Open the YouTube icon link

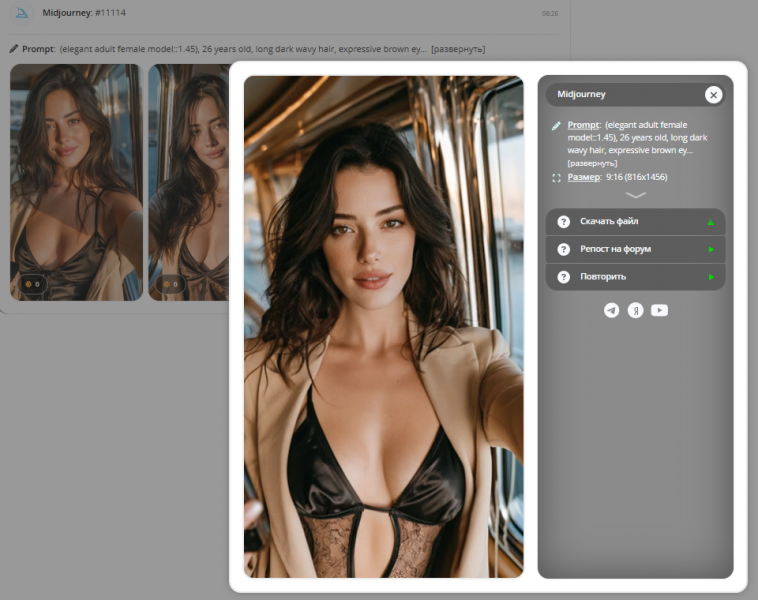(659, 310)
